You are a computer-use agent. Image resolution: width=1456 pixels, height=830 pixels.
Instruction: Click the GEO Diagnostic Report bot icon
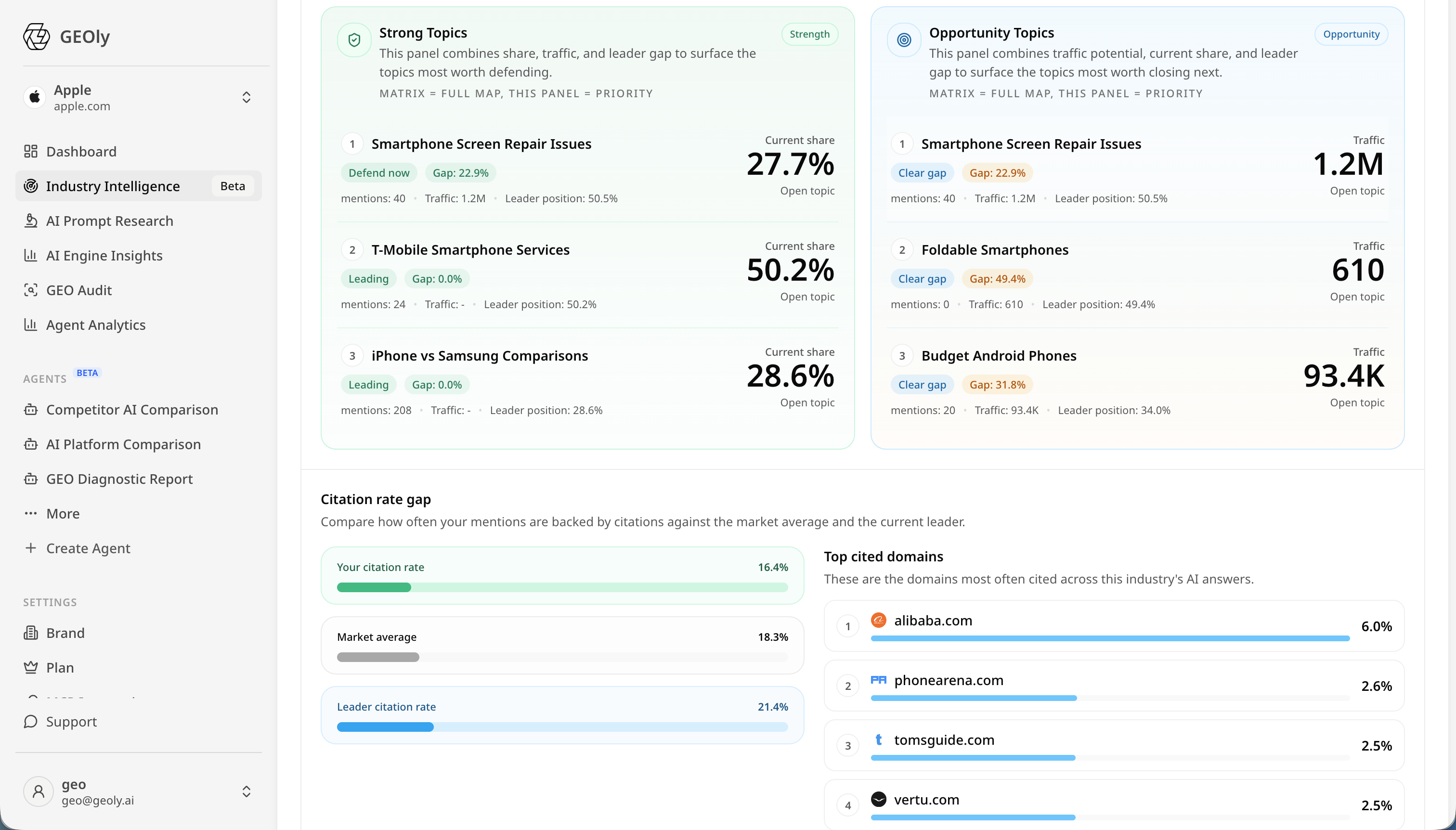tap(31, 479)
